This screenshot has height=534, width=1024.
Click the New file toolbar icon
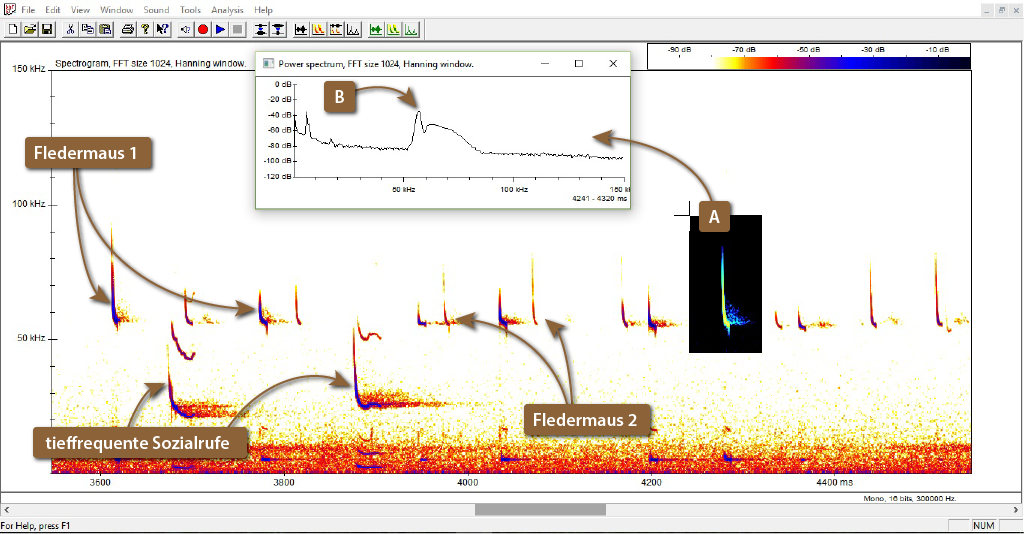click(x=13, y=29)
